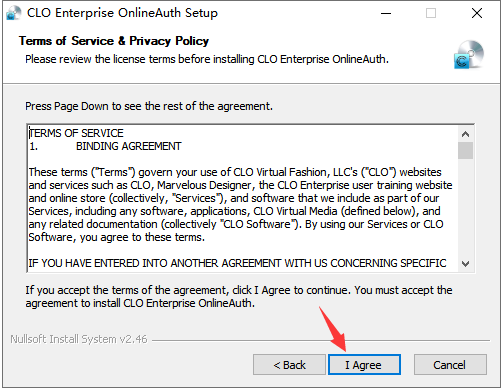Click the Press Page Down instruction text

click(149, 106)
